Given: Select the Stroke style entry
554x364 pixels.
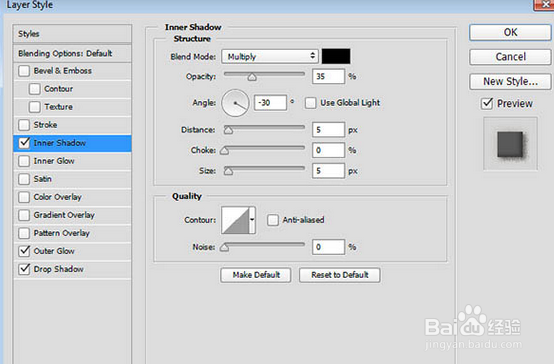Looking at the screenshot, I should [45, 125].
